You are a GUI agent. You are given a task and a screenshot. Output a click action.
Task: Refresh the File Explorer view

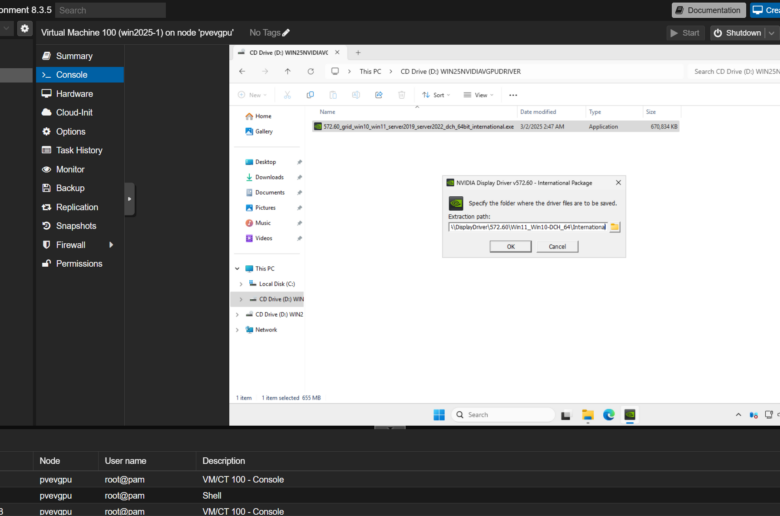tap(310, 72)
